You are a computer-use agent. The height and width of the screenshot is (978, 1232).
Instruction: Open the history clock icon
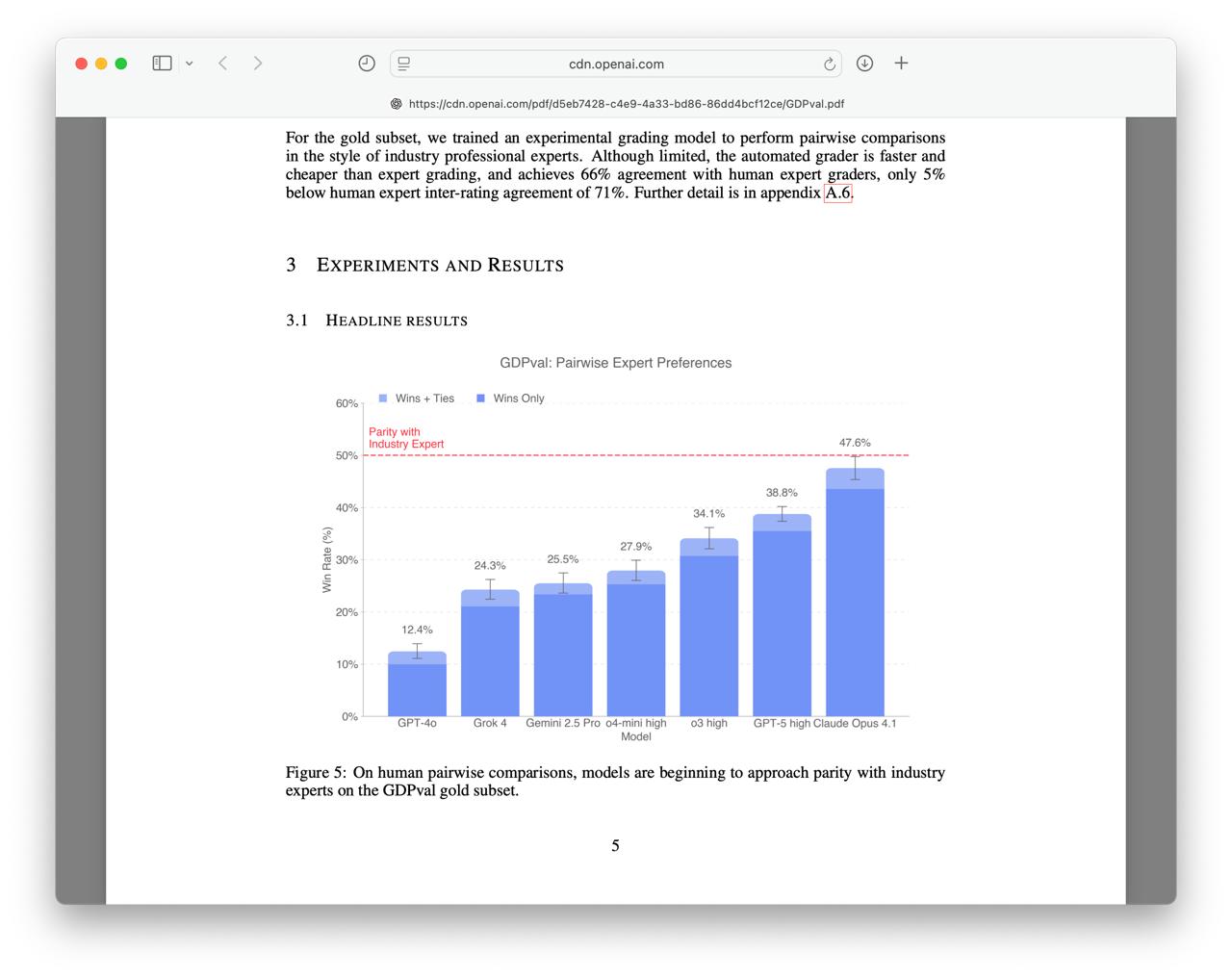click(x=367, y=64)
